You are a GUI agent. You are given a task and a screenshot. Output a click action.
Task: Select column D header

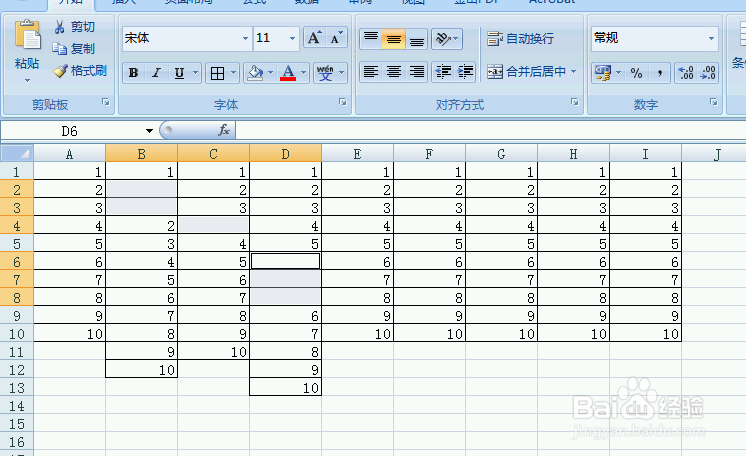coord(285,154)
